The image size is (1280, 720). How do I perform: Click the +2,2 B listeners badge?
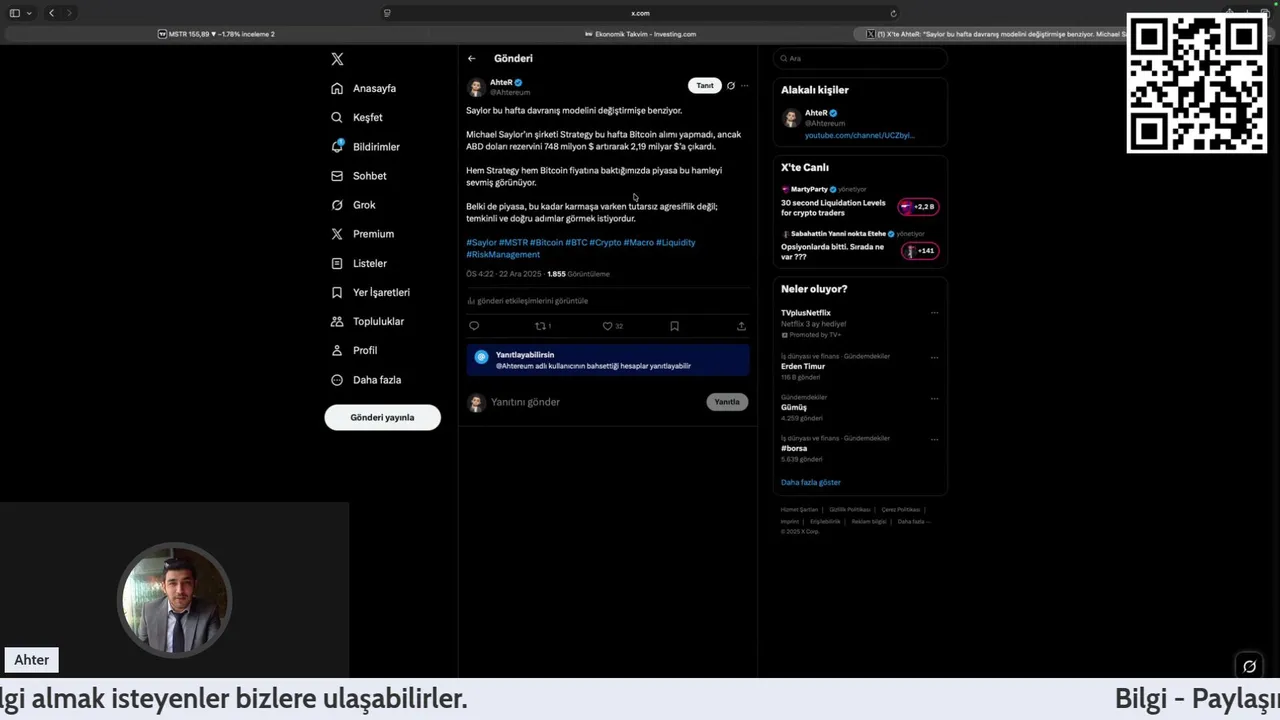(919, 207)
